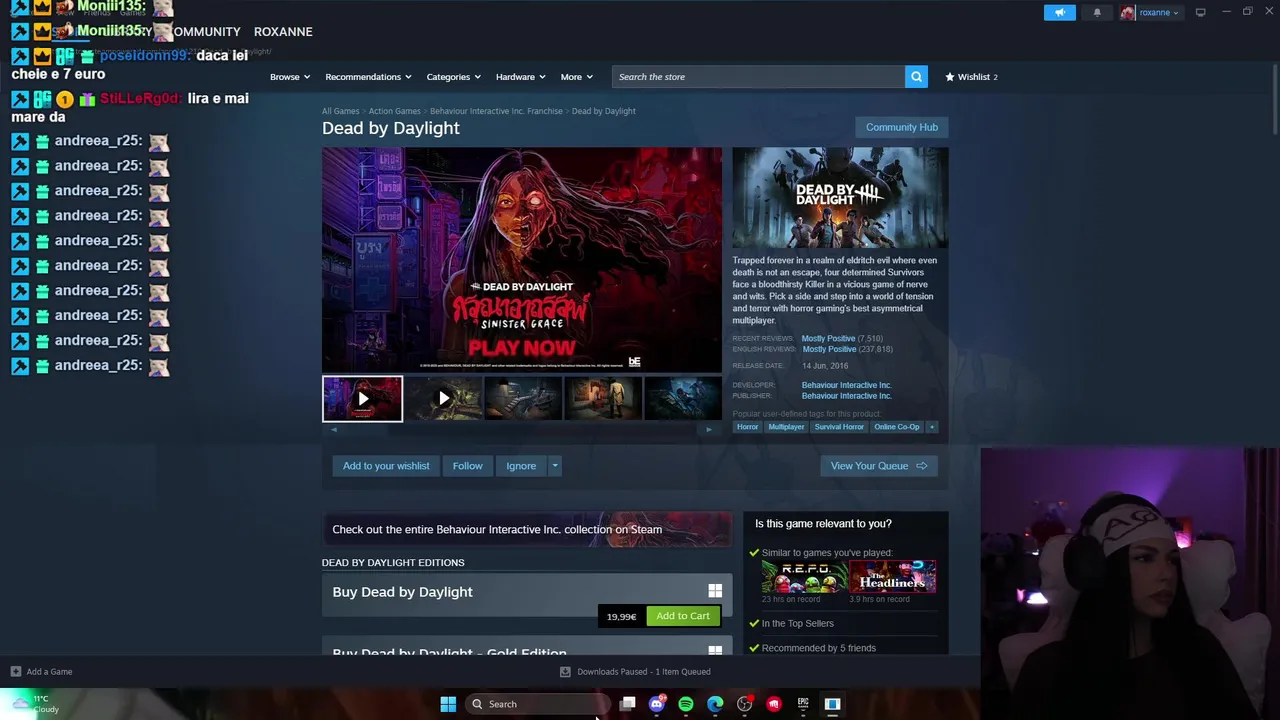Open Microsoft Edge from the taskbar

click(715, 704)
